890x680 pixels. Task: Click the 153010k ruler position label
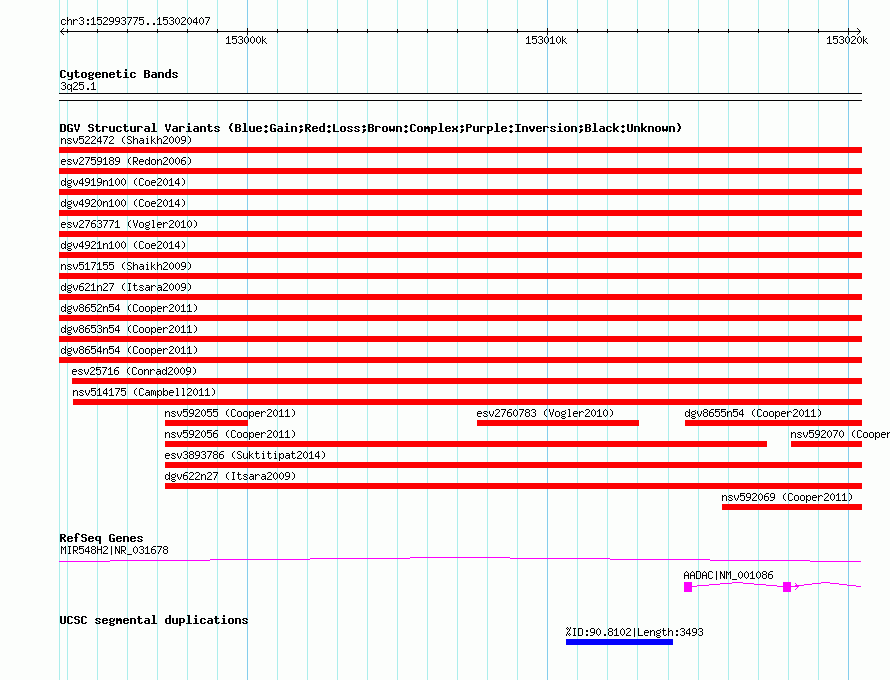coord(546,40)
